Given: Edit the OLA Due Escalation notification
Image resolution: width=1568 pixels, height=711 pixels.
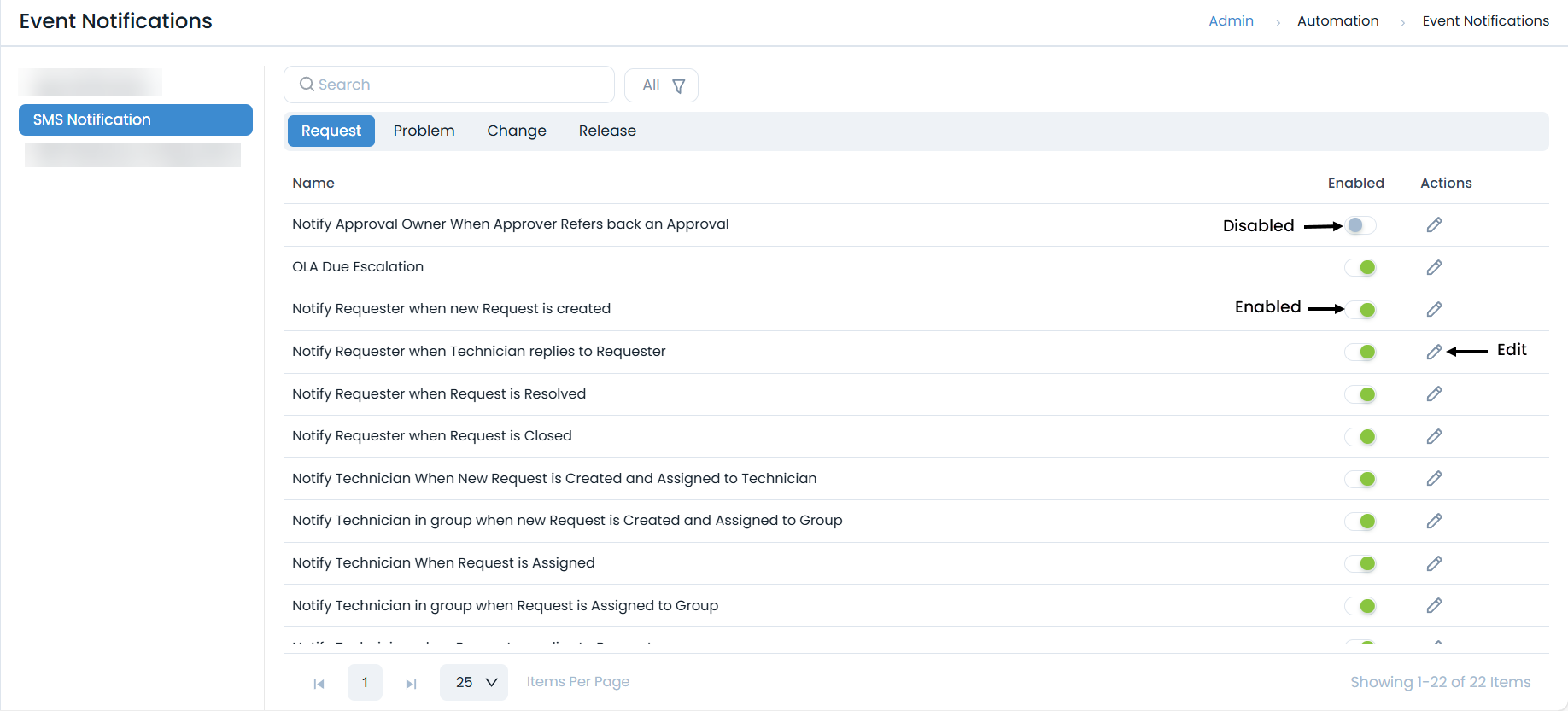Looking at the screenshot, I should [1434, 267].
